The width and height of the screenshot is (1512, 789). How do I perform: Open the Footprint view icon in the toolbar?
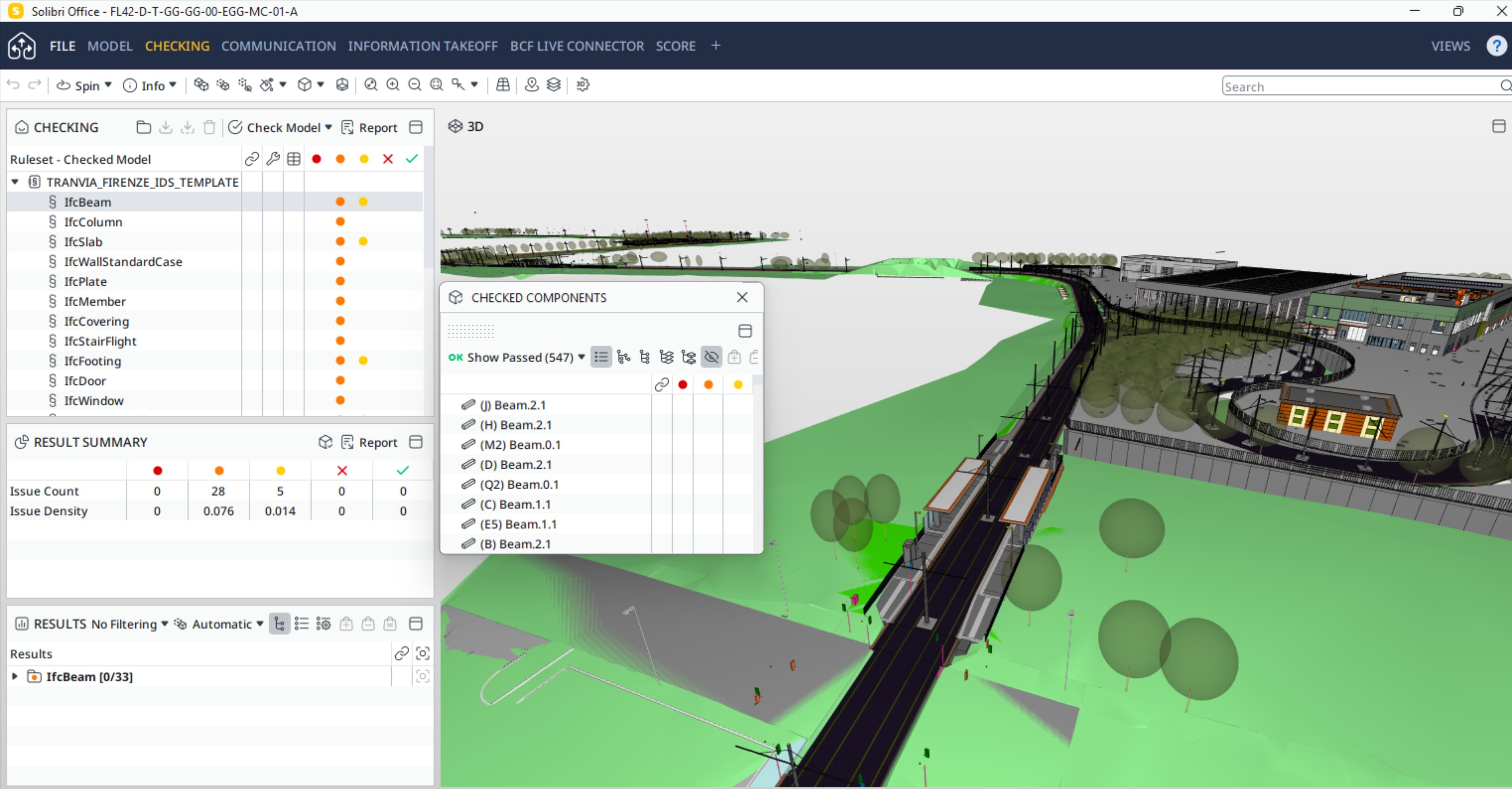[503, 85]
